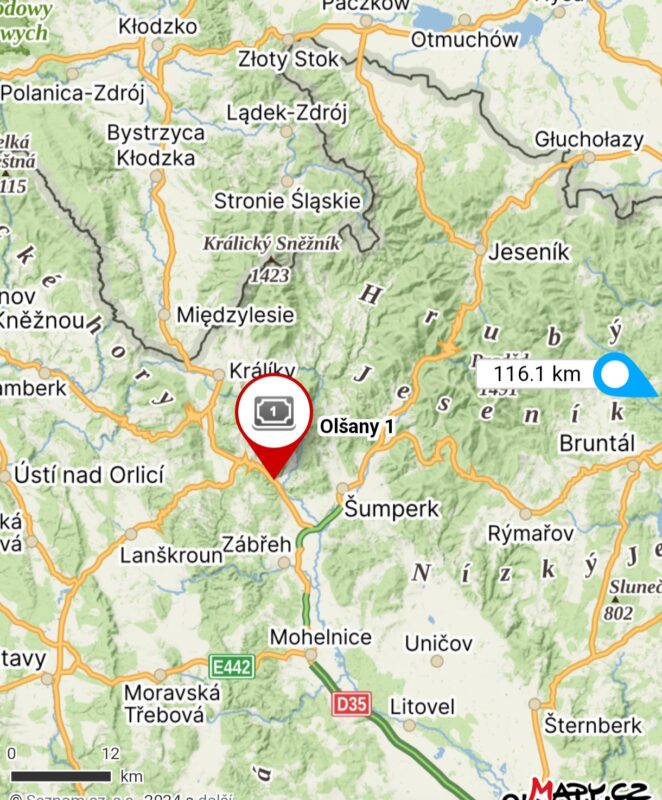Click the Králický Sněžník 1423 peak marker
Image resolution: width=662 pixels, height=800 pixels.
click(x=271, y=259)
